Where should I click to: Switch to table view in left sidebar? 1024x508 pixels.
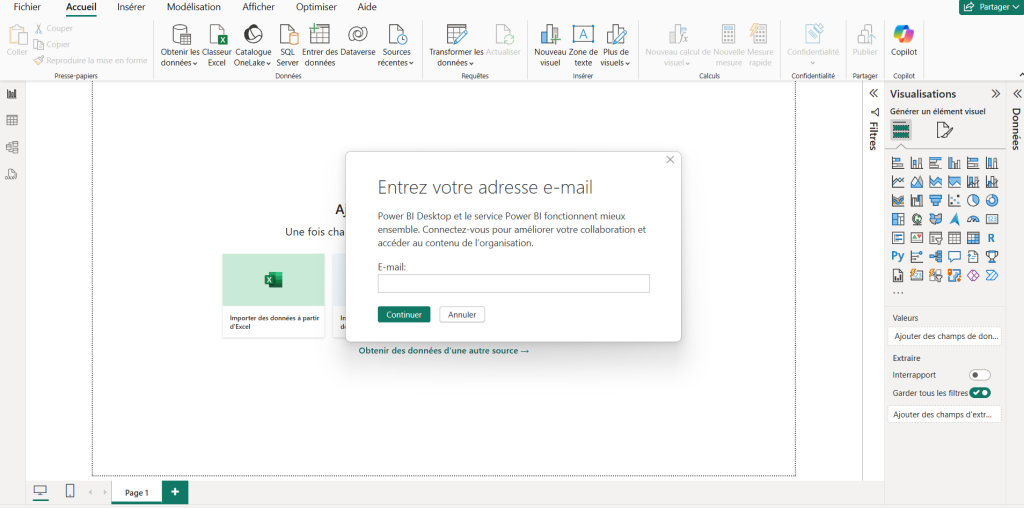point(12,120)
